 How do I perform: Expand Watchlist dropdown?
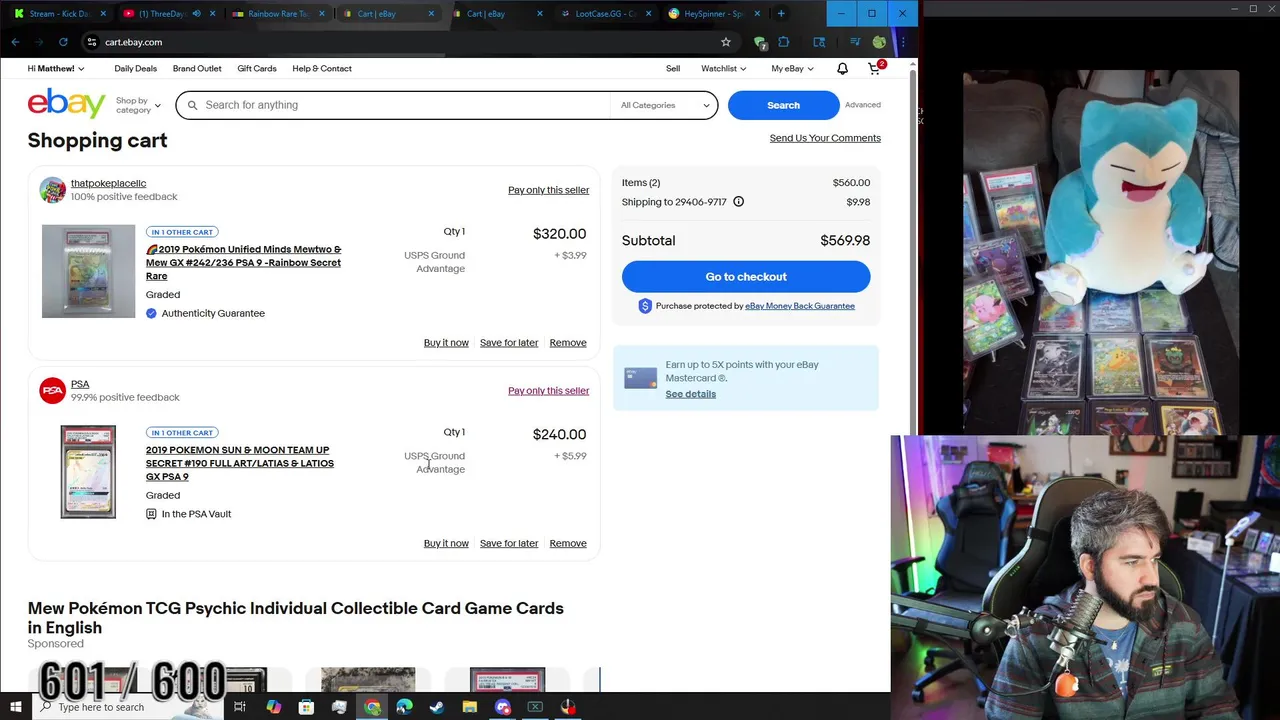(x=724, y=69)
